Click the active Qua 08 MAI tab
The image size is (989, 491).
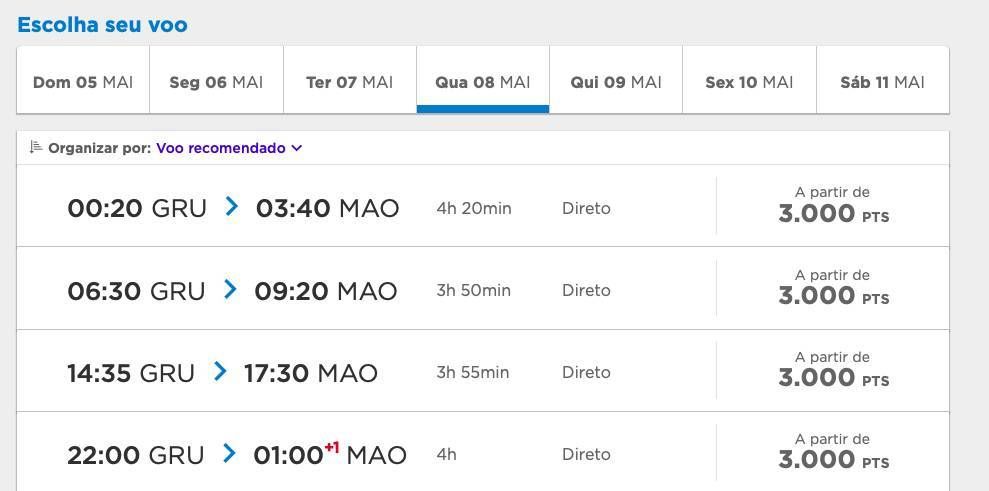483,81
